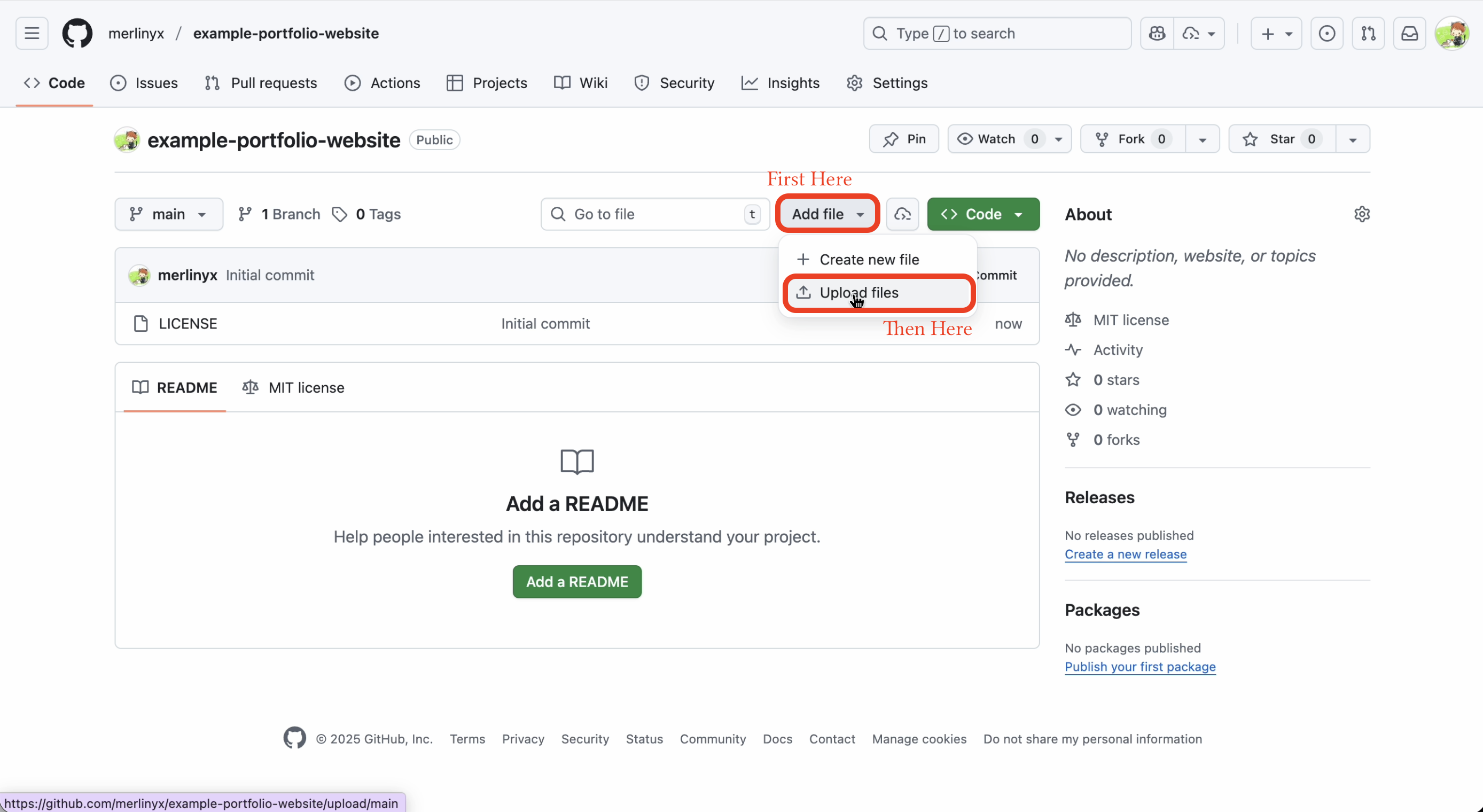Viewport: 1483px width, 812px height.
Task: Fork the repository
Action: pyautogui.click(x=1133, y=139)
